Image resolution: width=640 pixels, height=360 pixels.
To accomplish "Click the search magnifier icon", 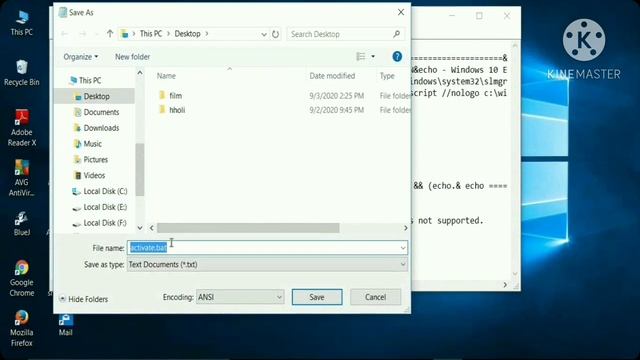I will 396,34.
